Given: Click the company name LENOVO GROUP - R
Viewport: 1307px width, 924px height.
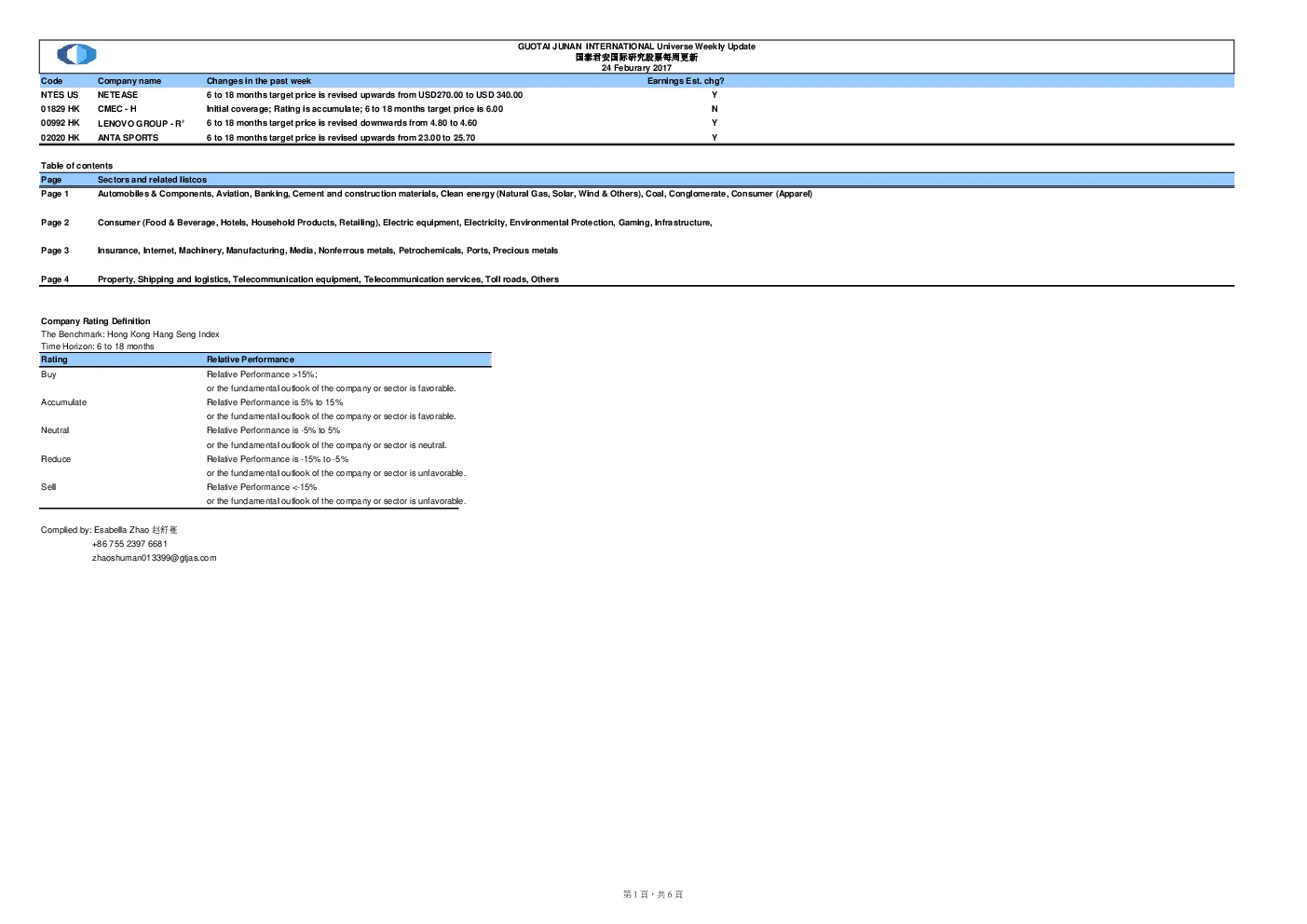Looking at the screenshot, I should coord(141,123).
